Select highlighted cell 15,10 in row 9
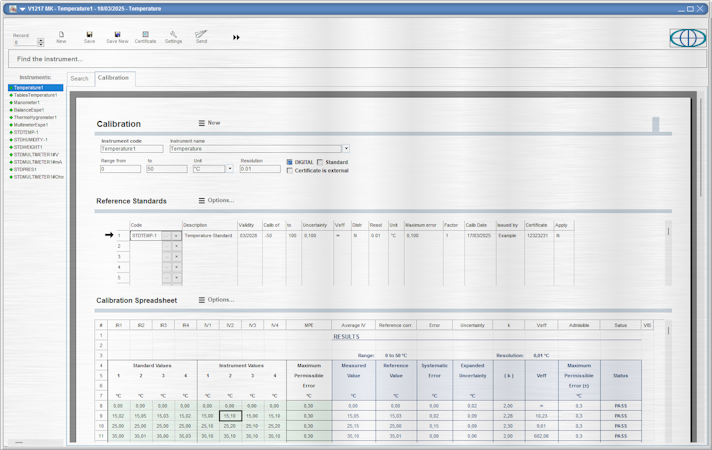 point(230,416)
